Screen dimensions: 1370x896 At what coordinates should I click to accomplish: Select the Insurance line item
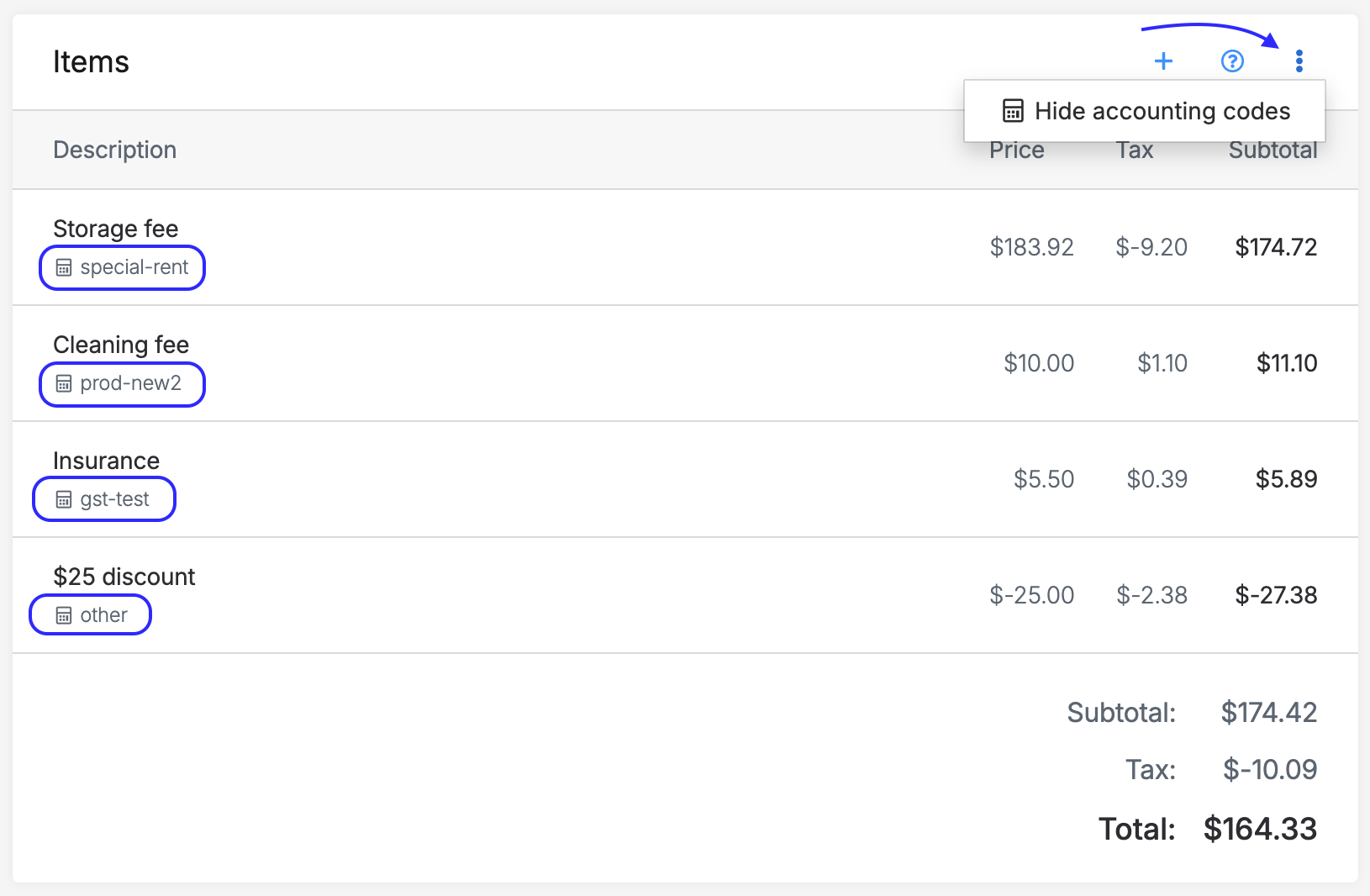tap(106, 461)
